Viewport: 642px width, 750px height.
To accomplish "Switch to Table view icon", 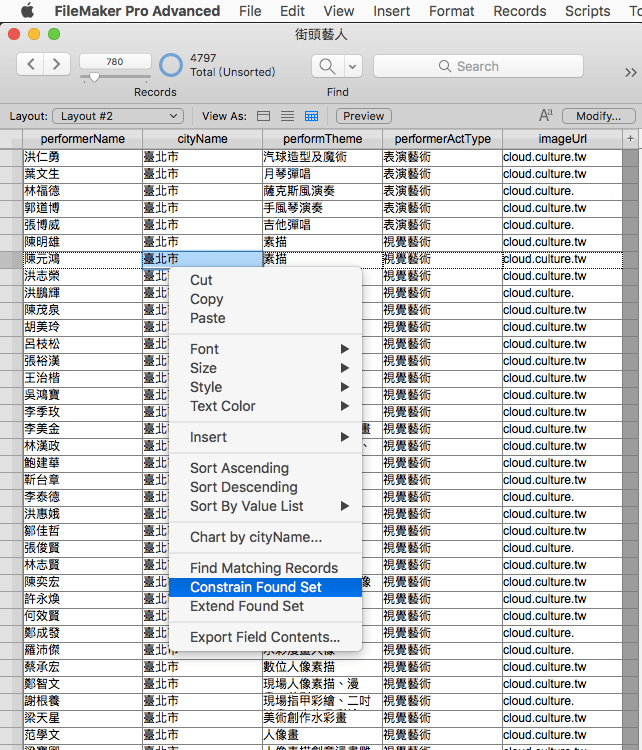I will tap(311, 116).
